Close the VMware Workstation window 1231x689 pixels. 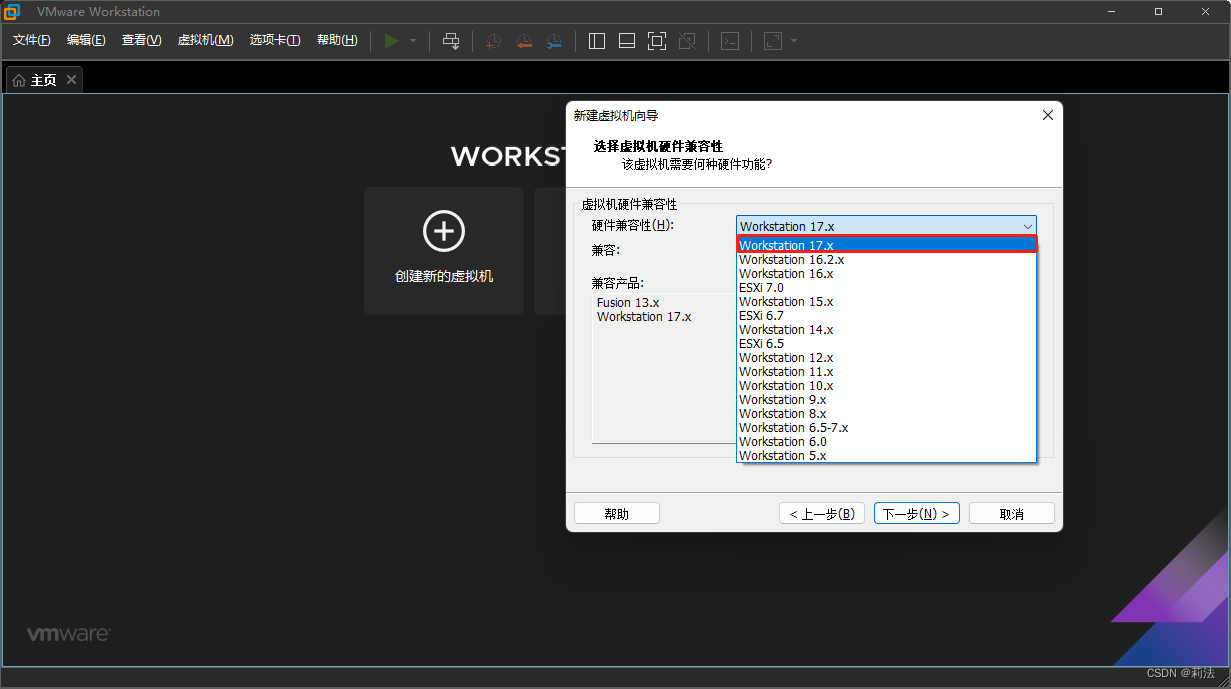pos(1205,12)
